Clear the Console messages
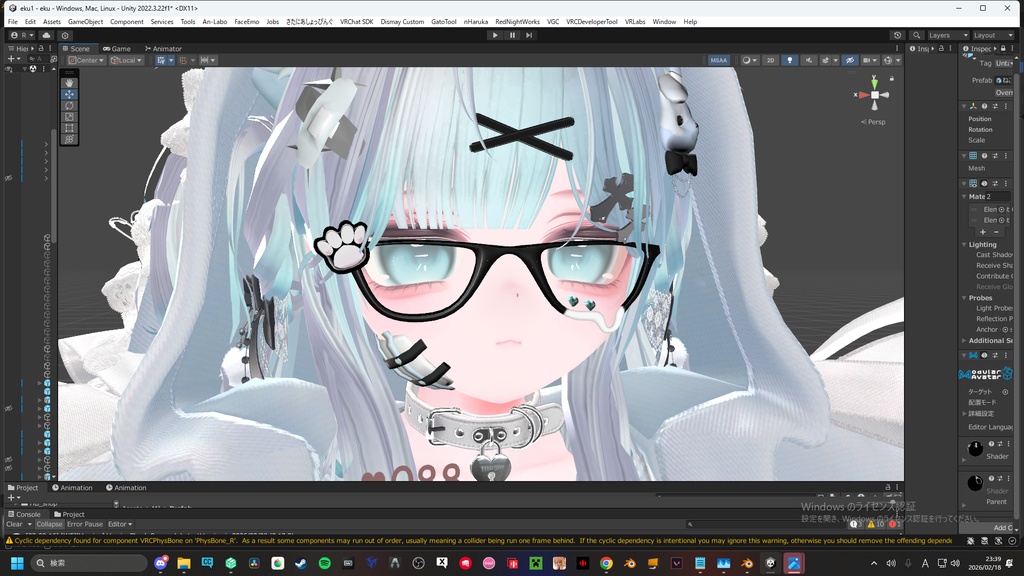Viewport: 1024px width, 576px height. point(13,523)
